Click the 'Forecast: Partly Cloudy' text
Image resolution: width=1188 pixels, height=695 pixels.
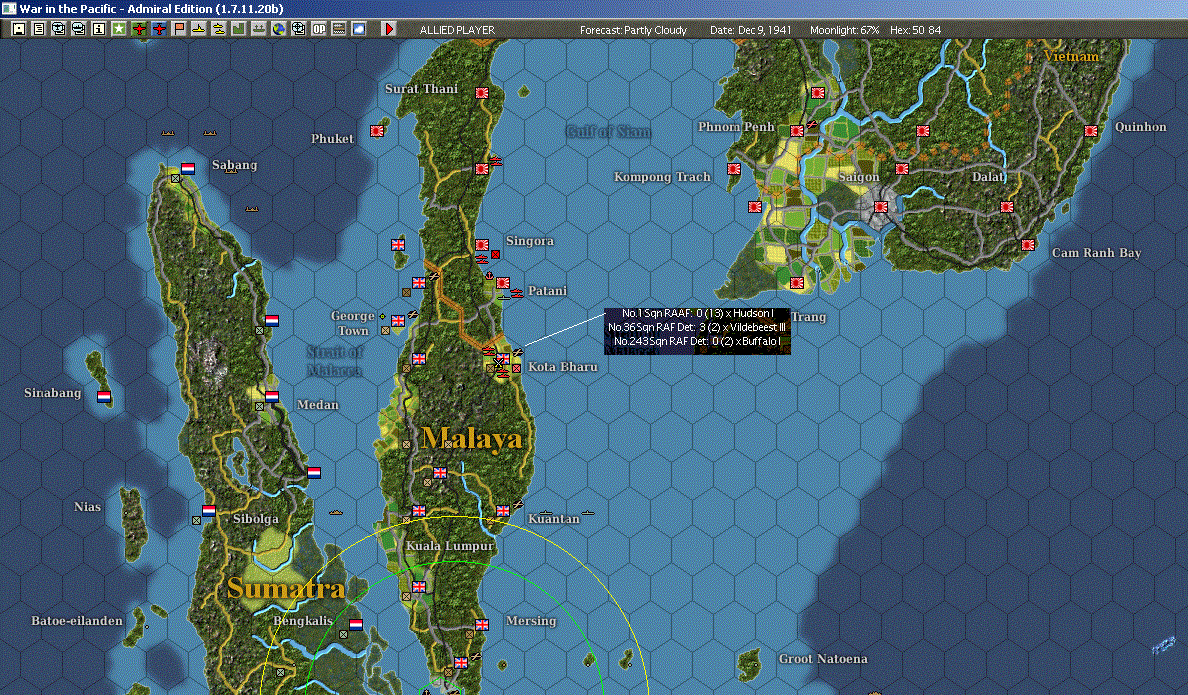click(x=633, y=30)
